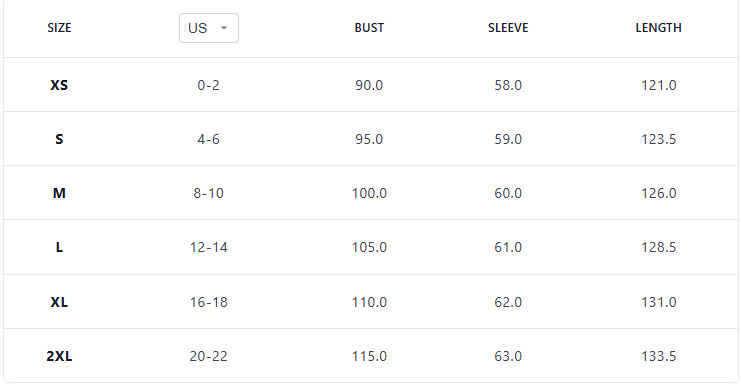This screenshot has height=386, width=741.
Task: Click the 0-2 US size cell
Action: [x=208, y=85]
